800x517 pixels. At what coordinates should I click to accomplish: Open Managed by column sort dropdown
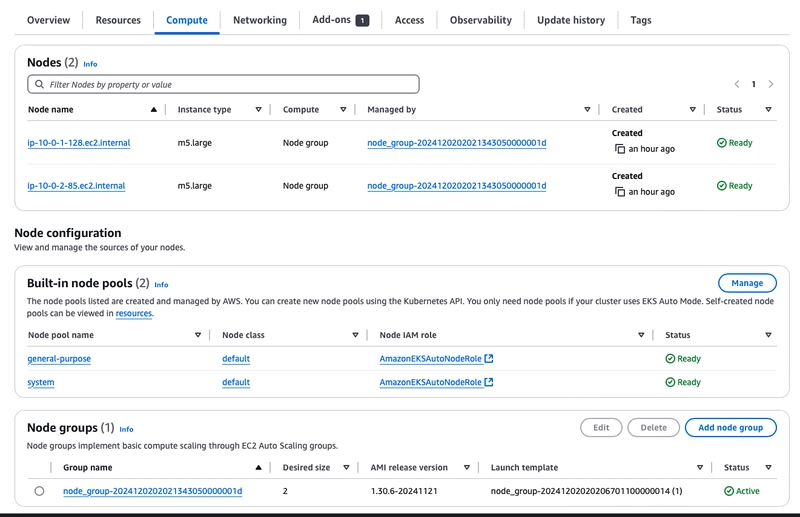pos(587,110)
